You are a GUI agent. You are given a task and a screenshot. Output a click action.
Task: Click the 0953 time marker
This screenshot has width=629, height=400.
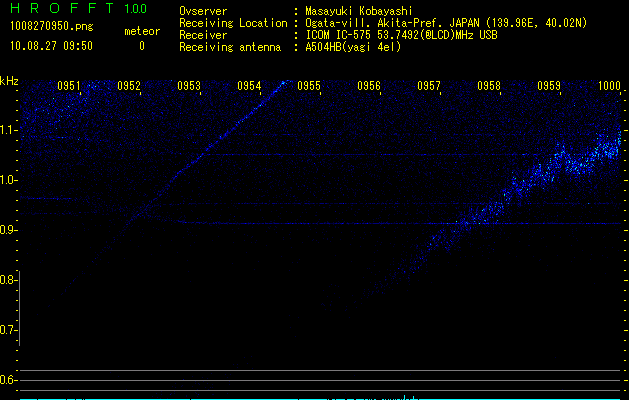pyautogui.click(x=189, y=86)
